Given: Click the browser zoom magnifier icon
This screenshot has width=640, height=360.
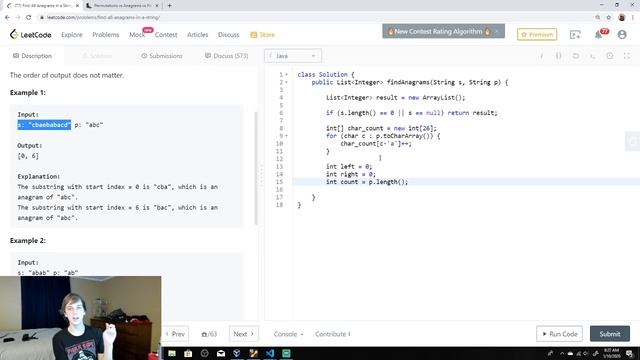Looking at the screenshot, I should coord(598,18).
